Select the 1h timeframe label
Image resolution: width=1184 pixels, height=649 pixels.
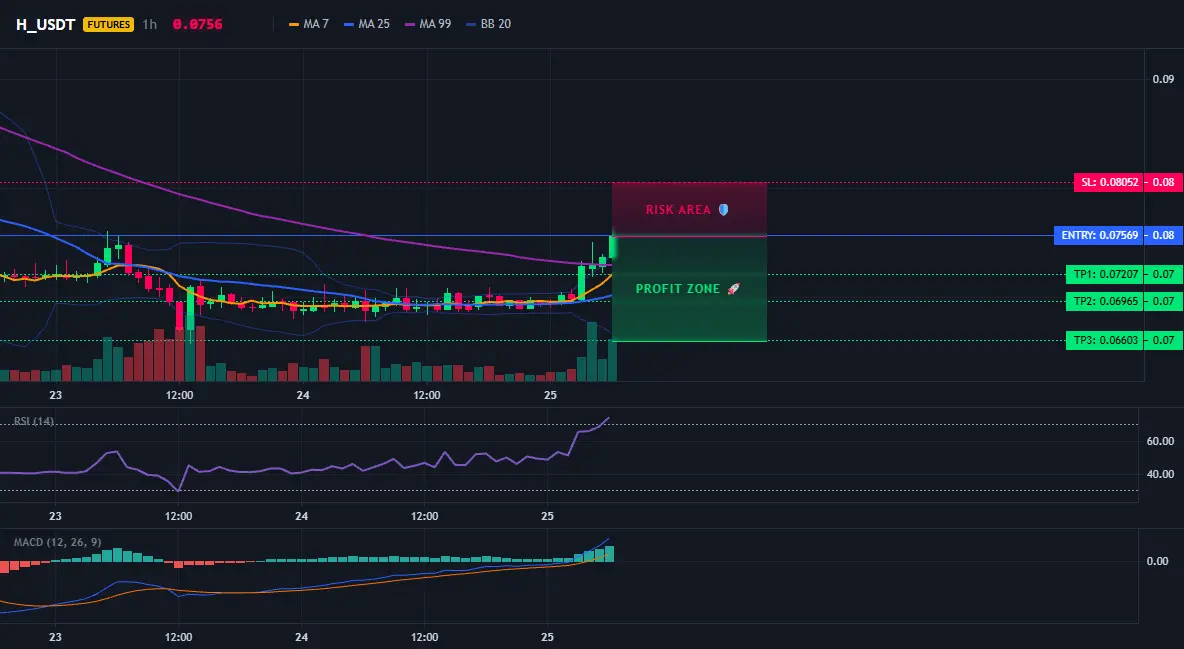150,24
